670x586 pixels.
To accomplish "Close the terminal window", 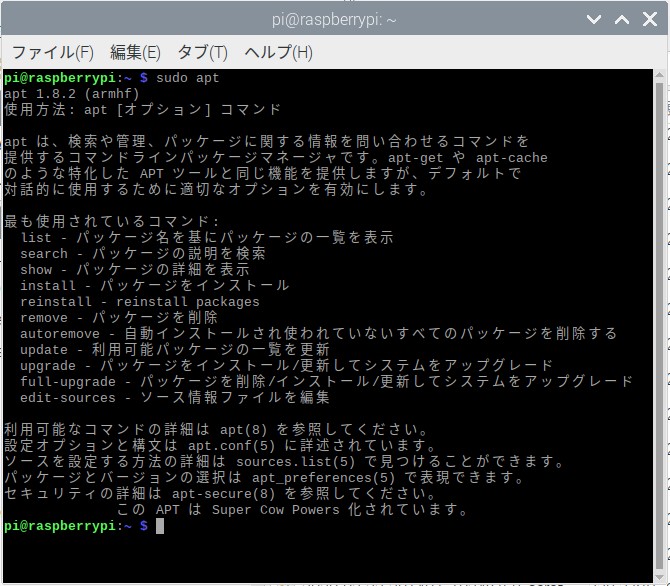I will point(650,19).
